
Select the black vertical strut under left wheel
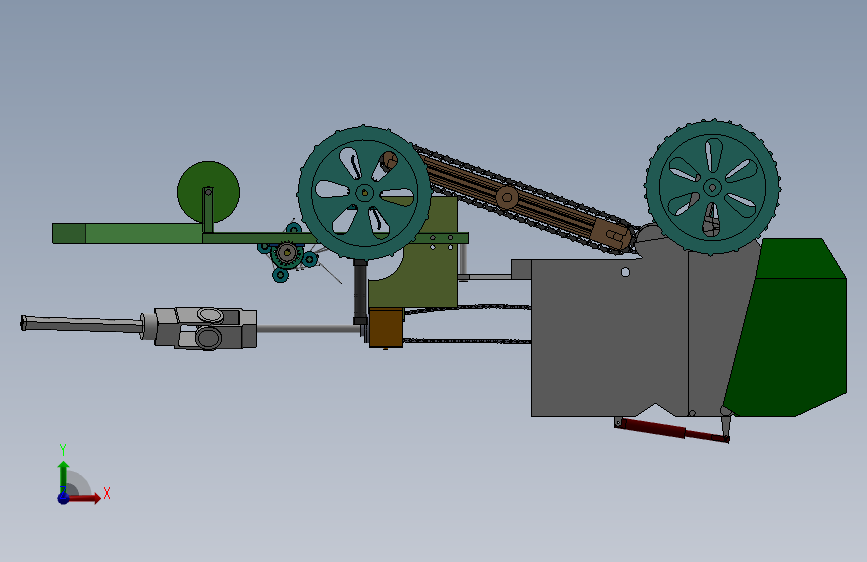360,292
